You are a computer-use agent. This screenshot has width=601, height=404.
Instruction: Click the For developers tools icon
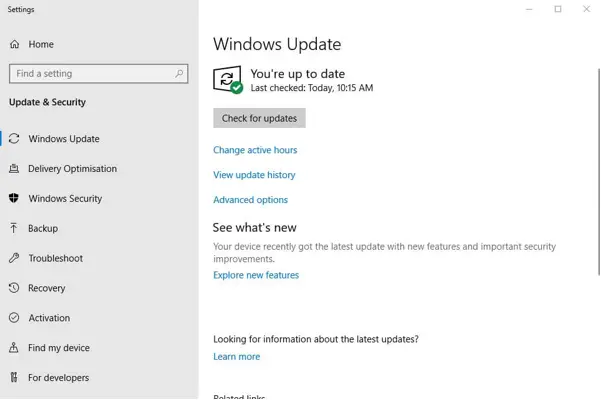tap(14, 377)
